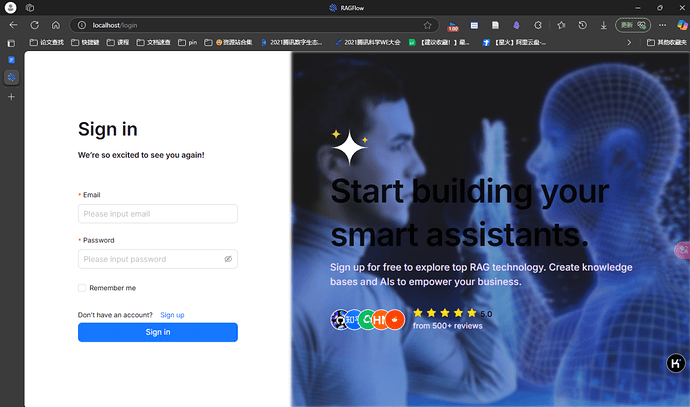Check the Remember me checkbox
This screenshot has height=407, width=690.
click(82, 288)
